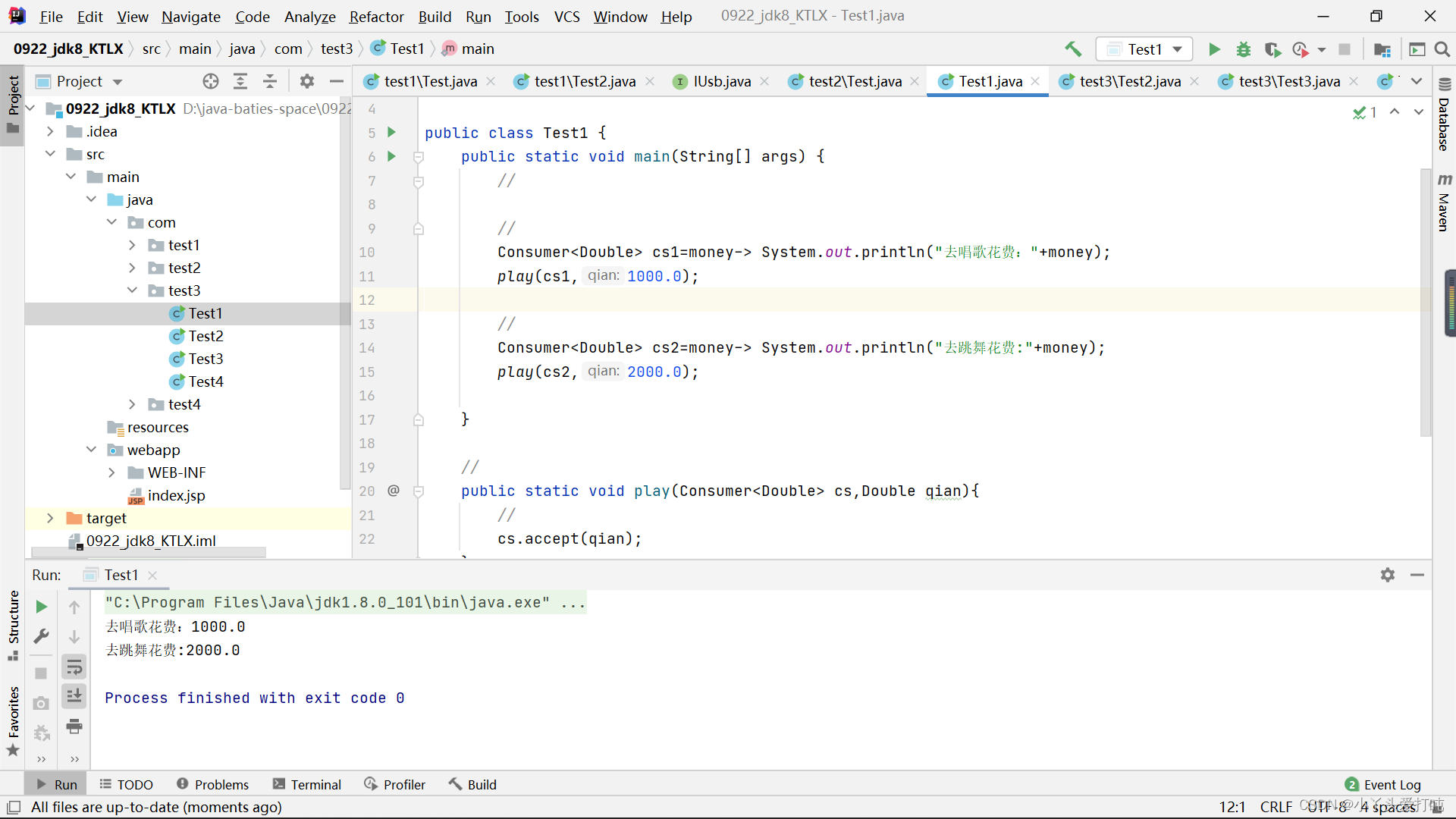Collapse all in Project panel
The width and height of the screenshot is (1456, 819).
pos(270,81)
